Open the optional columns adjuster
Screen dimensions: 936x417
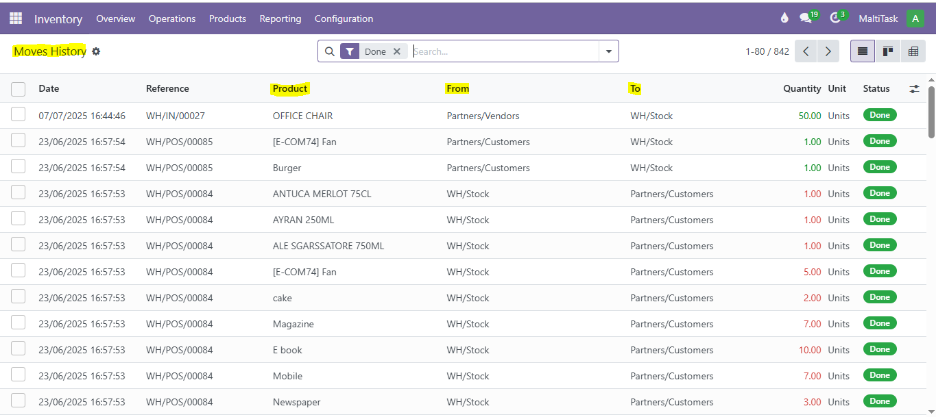(x=914, y=89)
